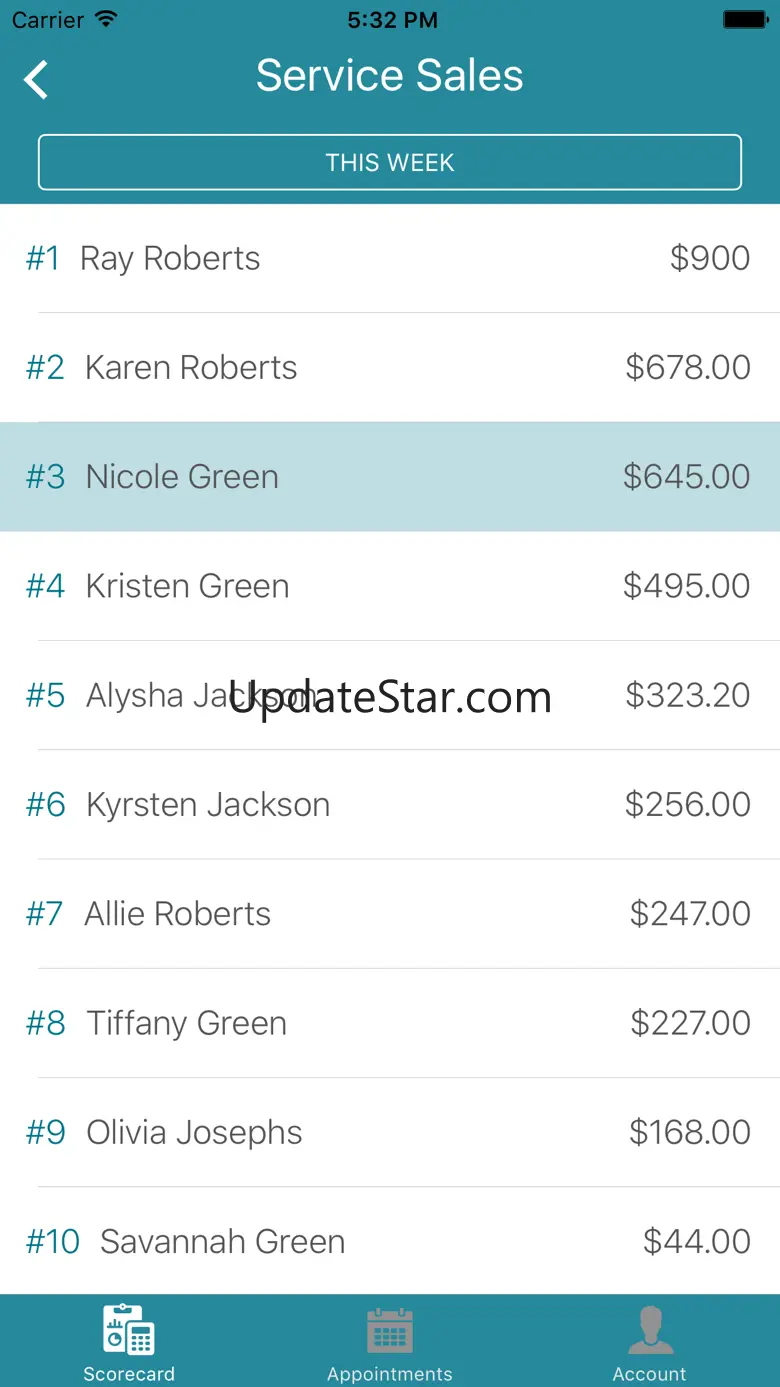Screen dimensions: 780x1387
Task: Select Kyrsten Jackson's row
Action: [x=390, y=804]
